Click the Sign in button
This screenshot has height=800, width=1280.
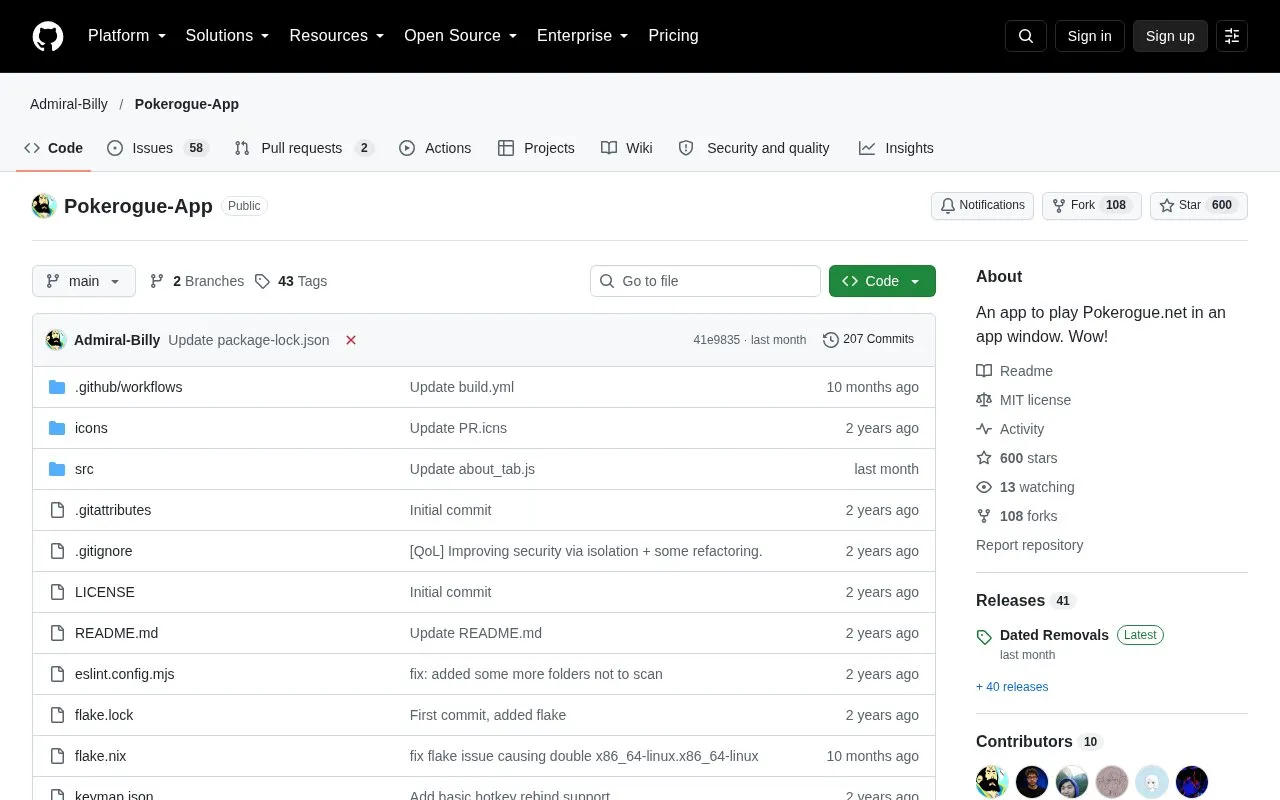(x=1089, y=36)
